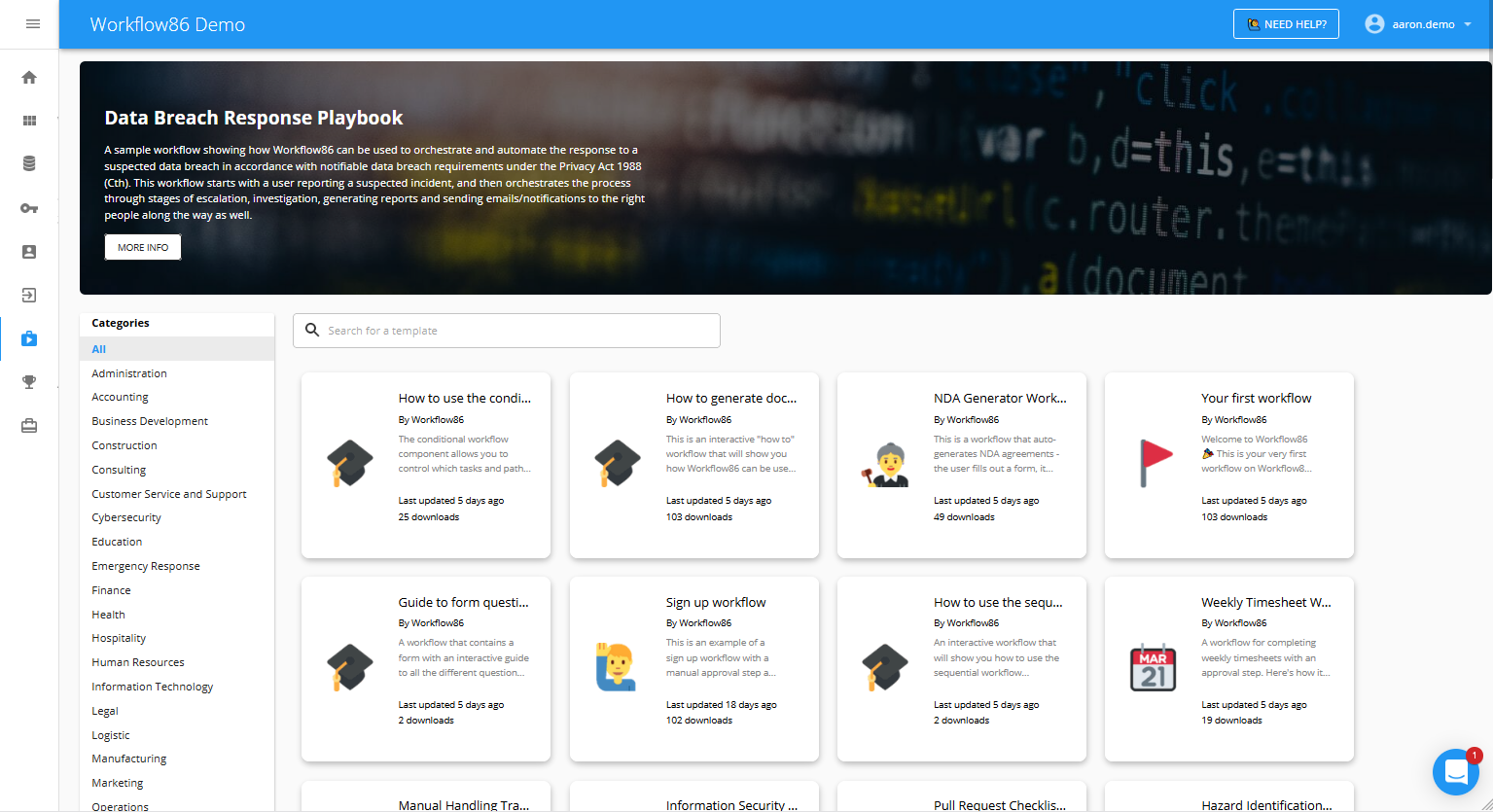Open the Sign up workflow template
The width and height of the screenshot is (1493, 812).
[x=693, y=669]
